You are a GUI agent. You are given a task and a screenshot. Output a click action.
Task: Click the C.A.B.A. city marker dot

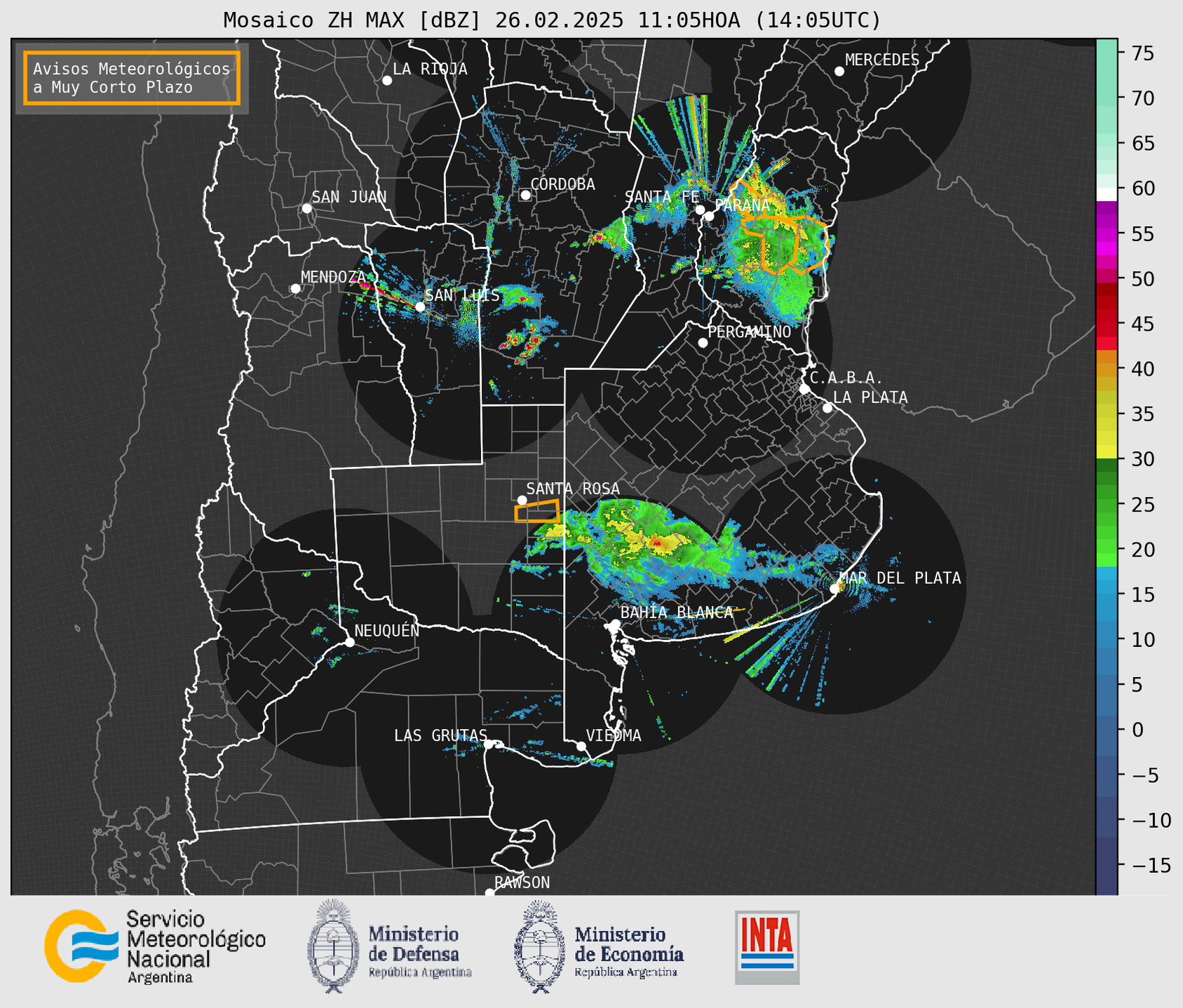804,389
